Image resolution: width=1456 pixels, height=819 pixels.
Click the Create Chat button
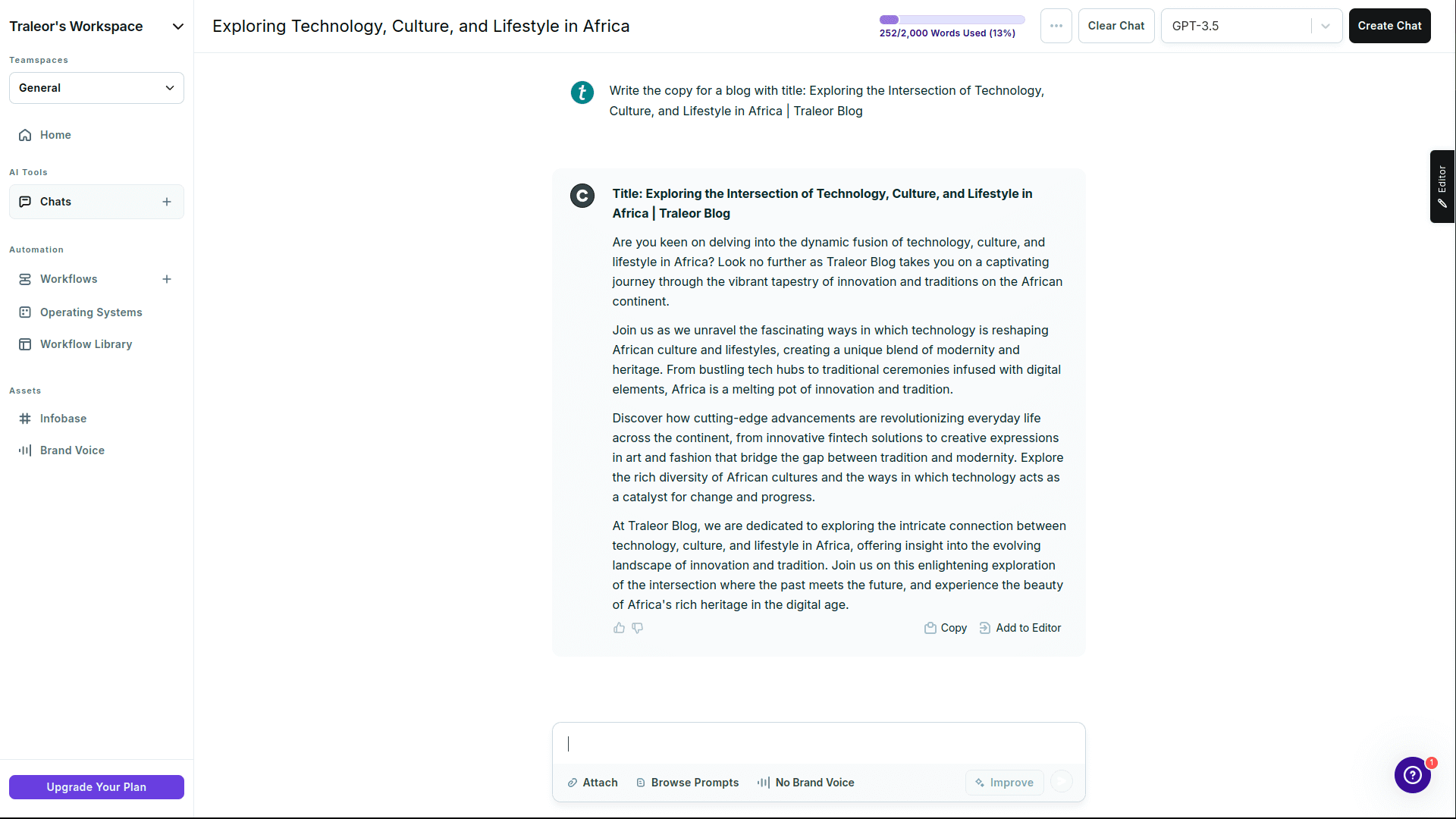(1389, 25)
